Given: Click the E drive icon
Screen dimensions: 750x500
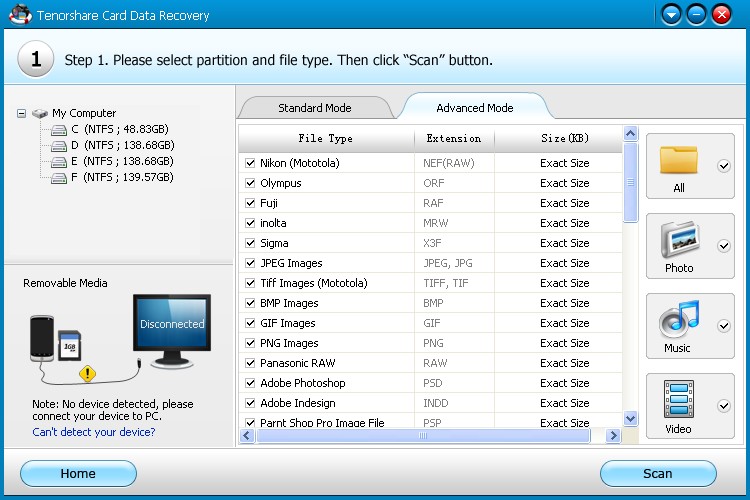Looking at the screenshot, I should [58, 162].
